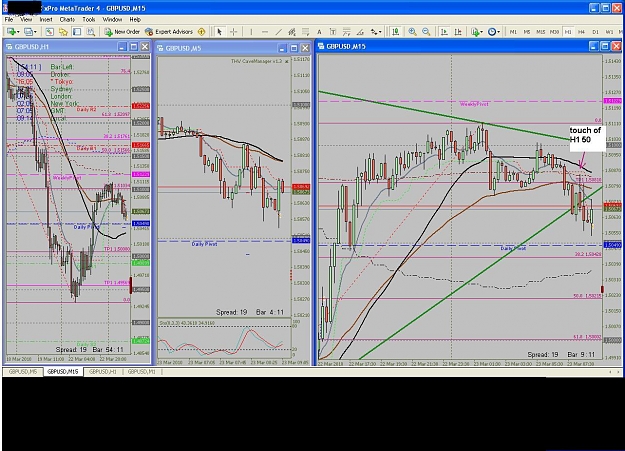Click the WeeklyPivot label in M15 chart
Screen dimensions: 625x451
(x=474, y=104)
